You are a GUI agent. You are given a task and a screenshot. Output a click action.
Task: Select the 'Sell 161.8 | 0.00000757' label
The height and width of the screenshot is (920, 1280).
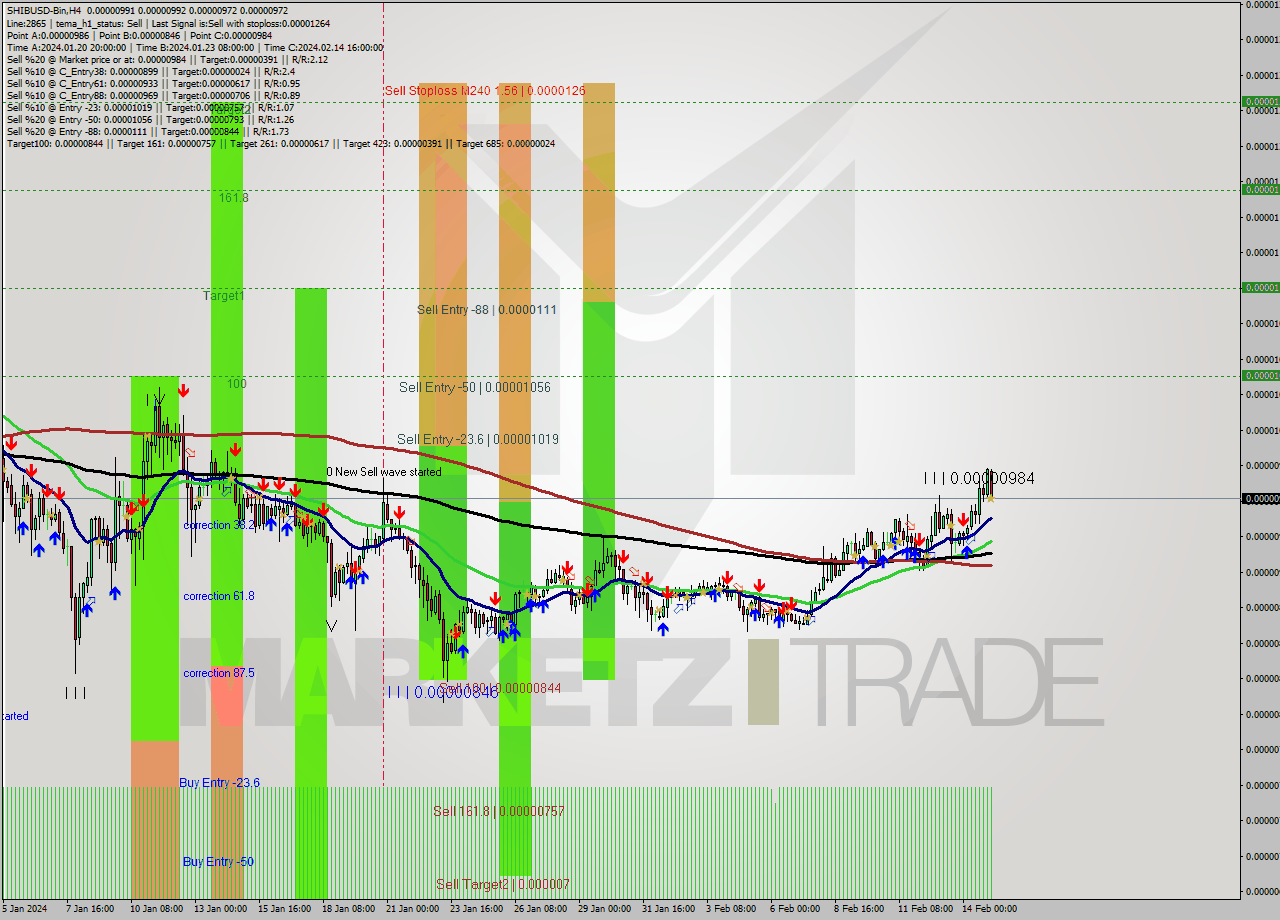point(499,811)
